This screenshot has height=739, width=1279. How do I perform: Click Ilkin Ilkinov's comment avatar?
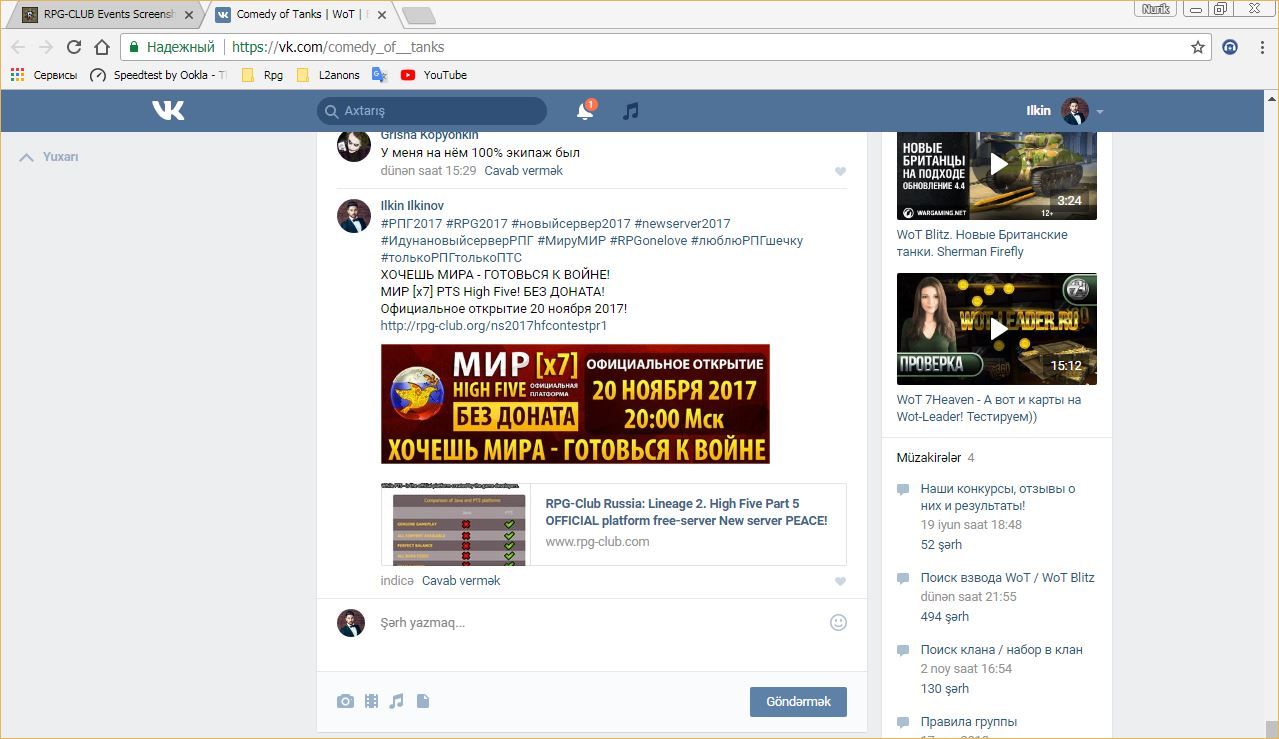pyautogui.click(x=353, y=216)
